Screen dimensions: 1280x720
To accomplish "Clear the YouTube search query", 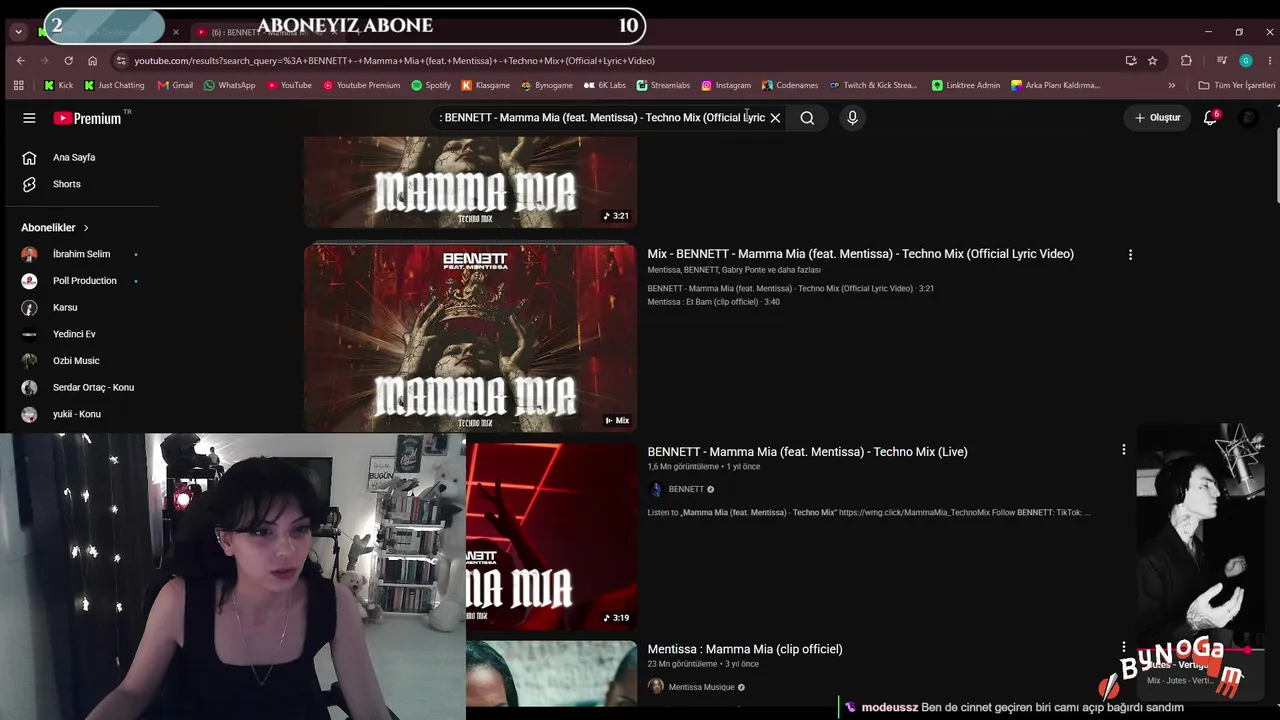I will click(x=775, y=118).
